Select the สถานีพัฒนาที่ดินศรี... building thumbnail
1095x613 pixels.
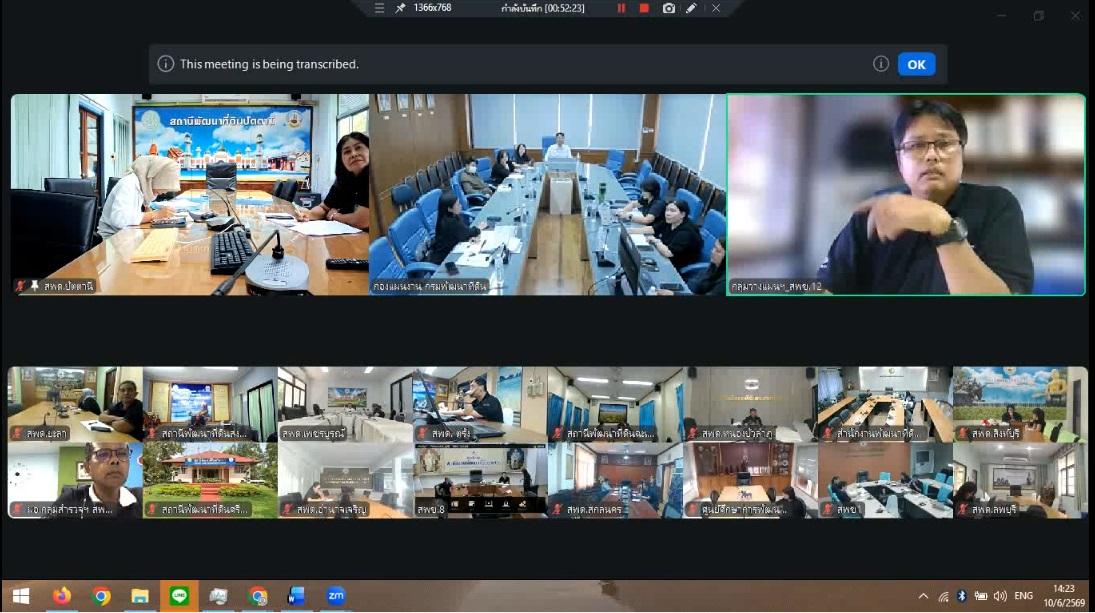pos(210,480)
